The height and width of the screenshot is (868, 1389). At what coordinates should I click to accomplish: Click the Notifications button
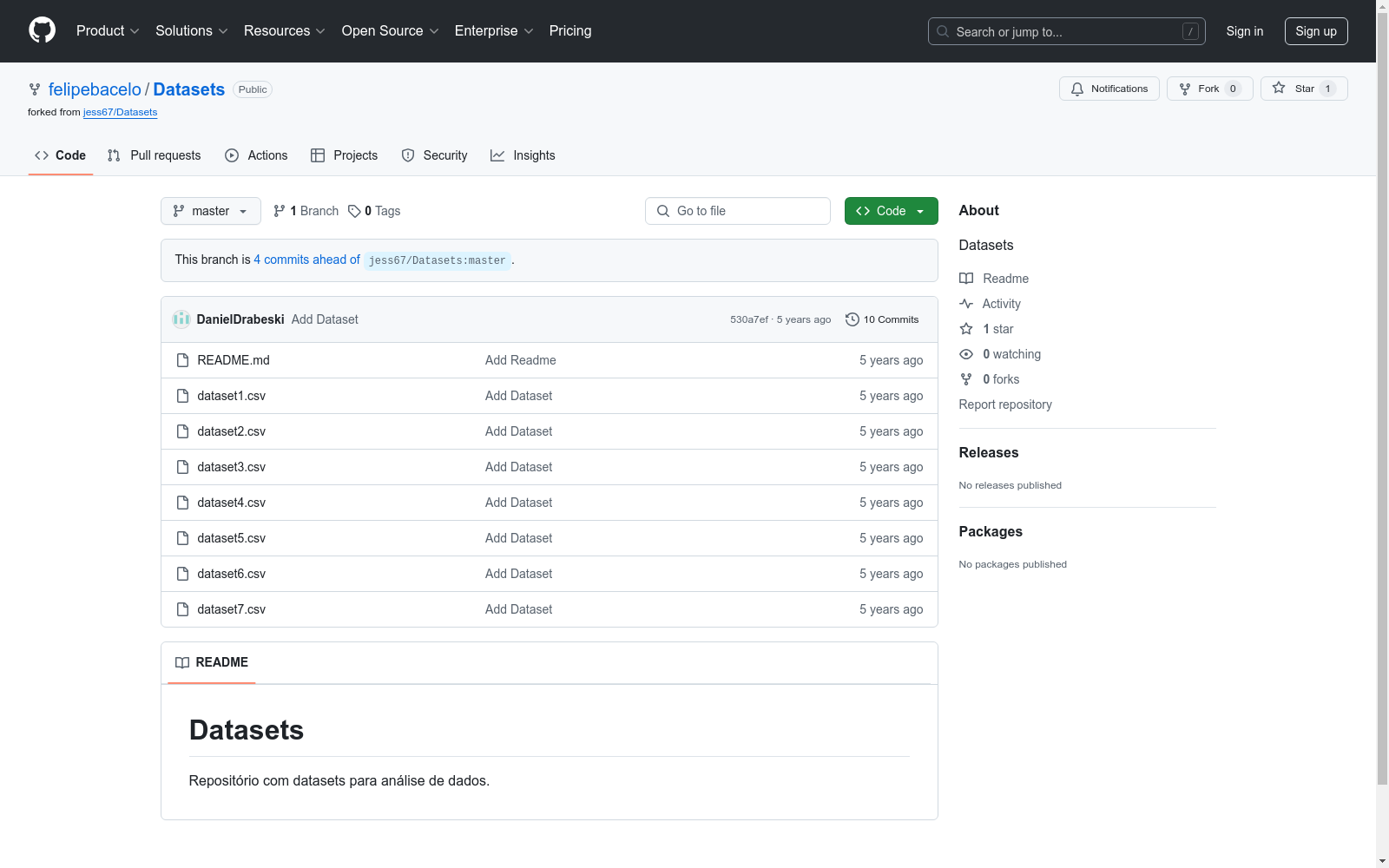[1109, 89]
